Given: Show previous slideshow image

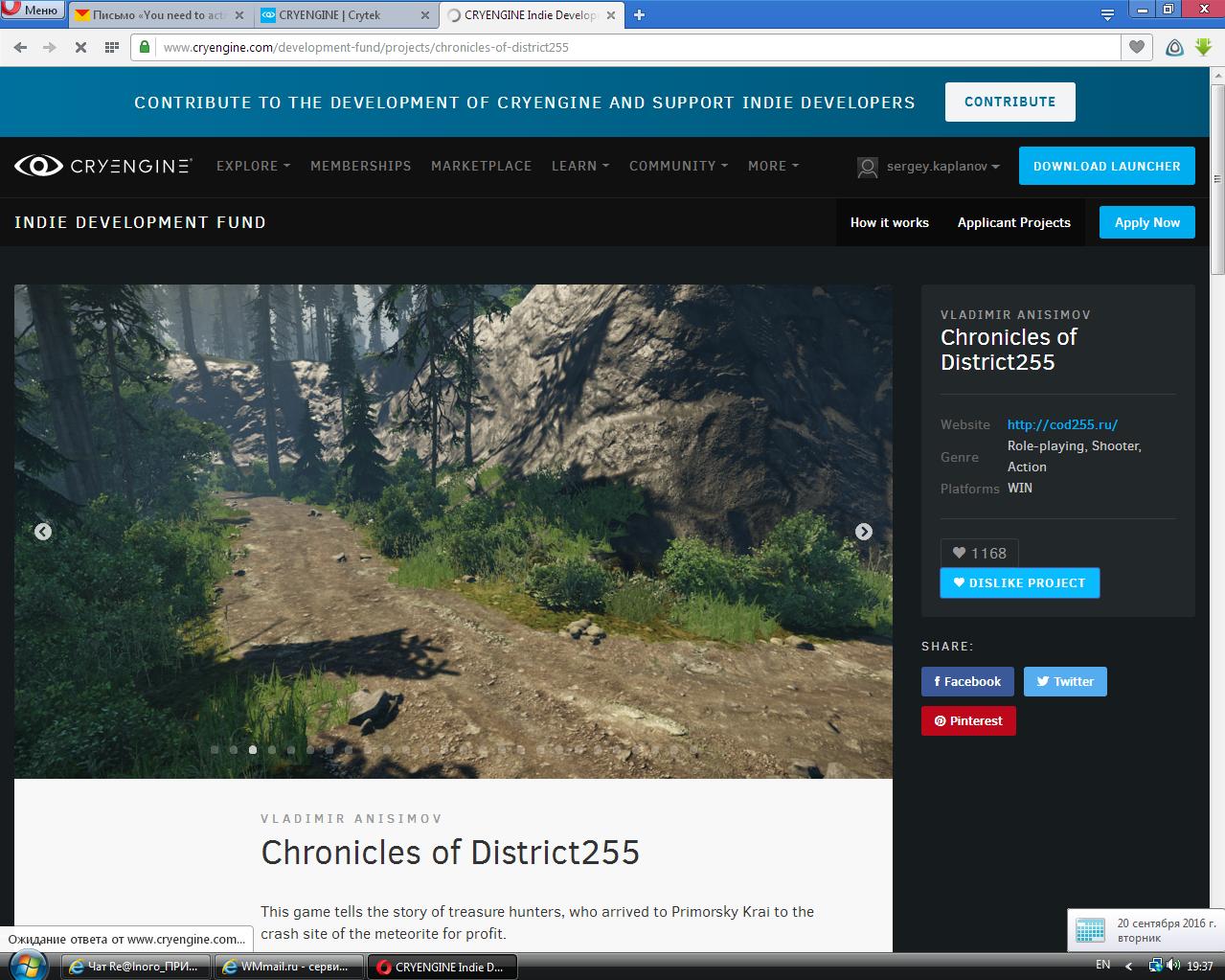Looking at the screenshot, I should point(42,532).
